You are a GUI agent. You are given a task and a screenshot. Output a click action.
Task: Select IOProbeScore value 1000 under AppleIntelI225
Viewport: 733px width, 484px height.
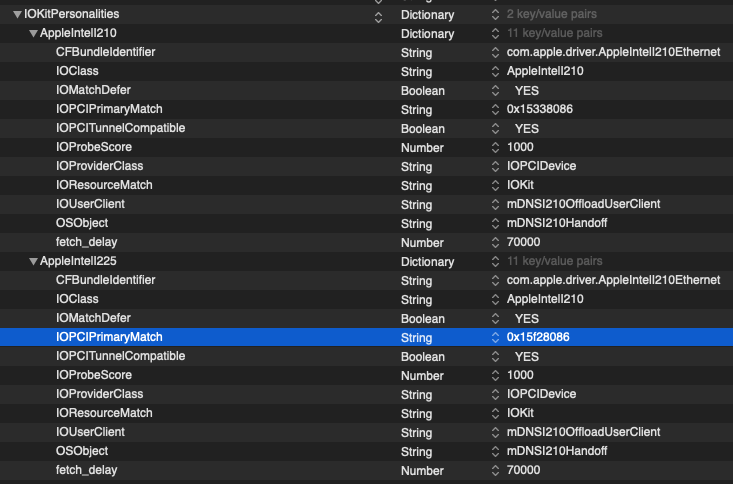pyautogui.click(x=520, y=375)
